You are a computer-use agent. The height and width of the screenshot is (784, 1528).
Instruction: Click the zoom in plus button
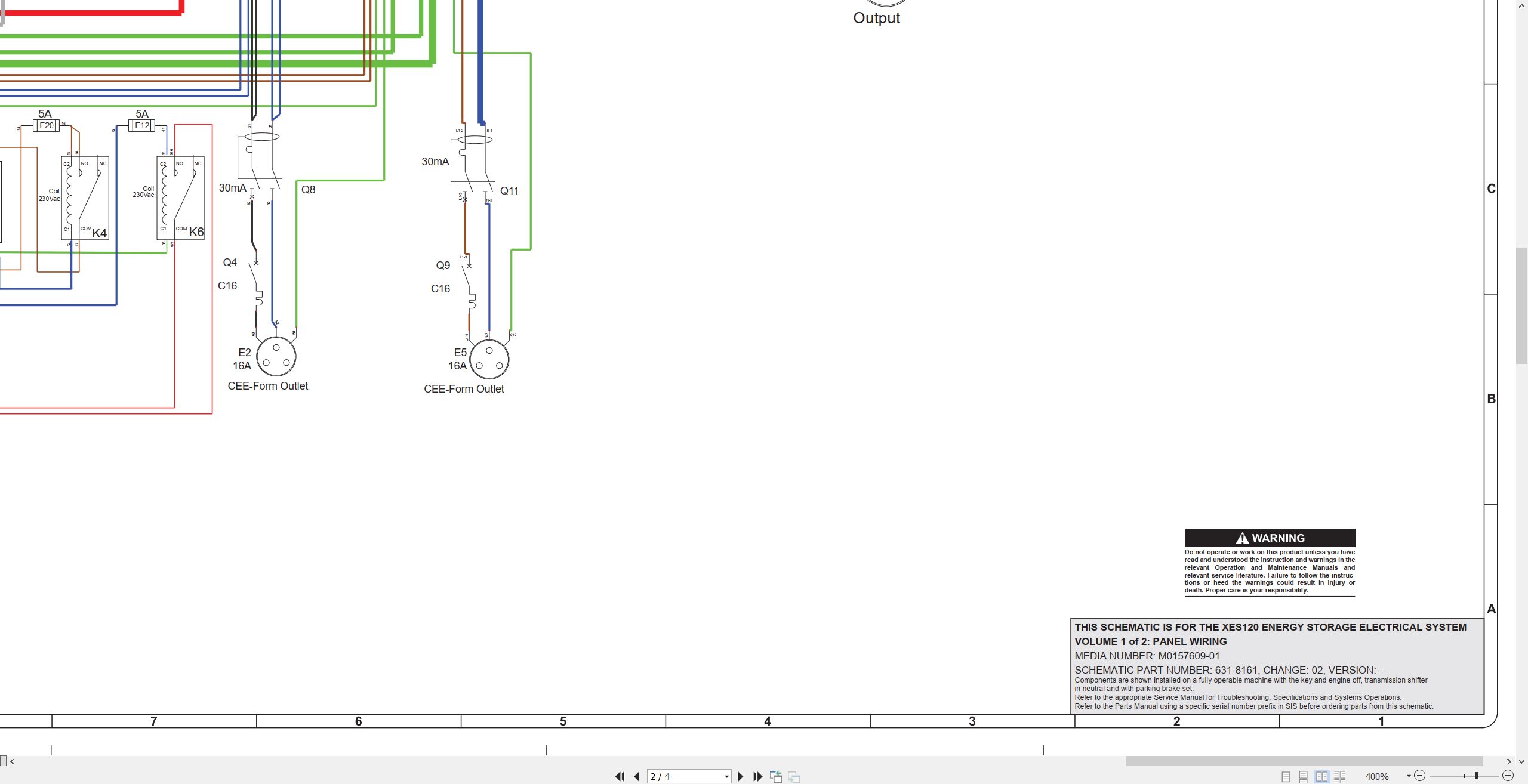click(1508, 776)
